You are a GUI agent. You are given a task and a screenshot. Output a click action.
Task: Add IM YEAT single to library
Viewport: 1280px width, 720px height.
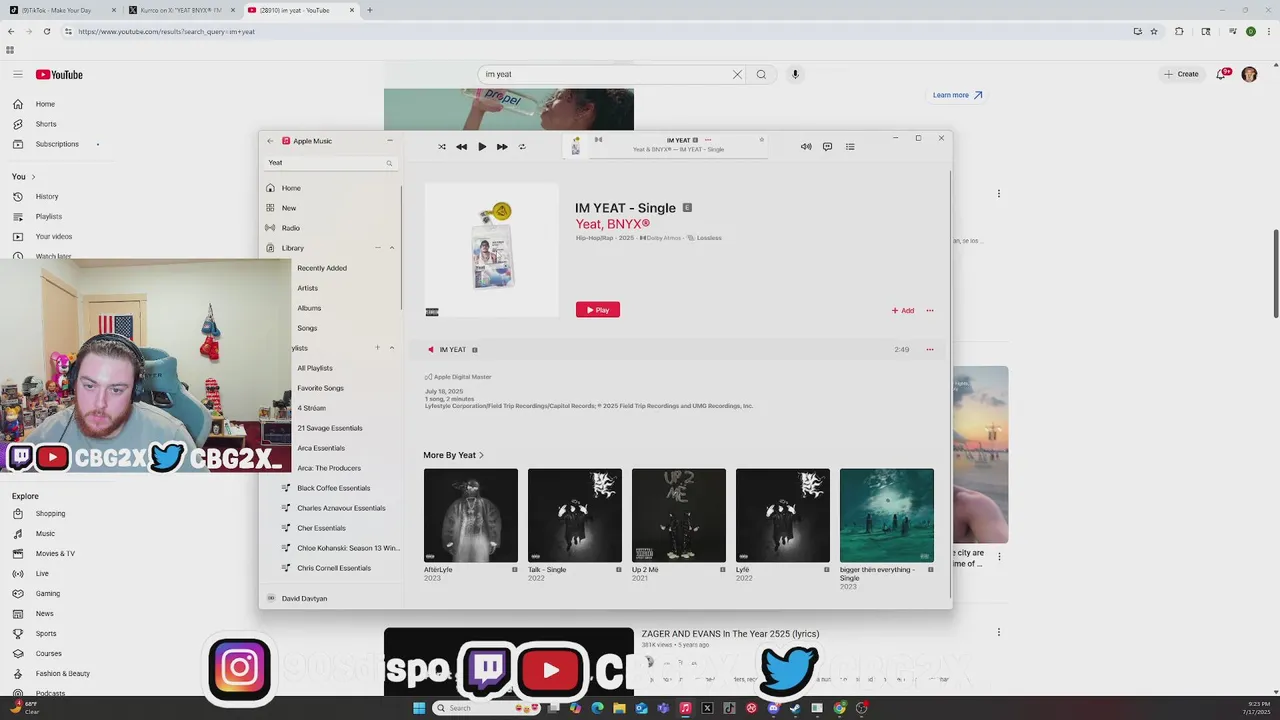point(903,310)
